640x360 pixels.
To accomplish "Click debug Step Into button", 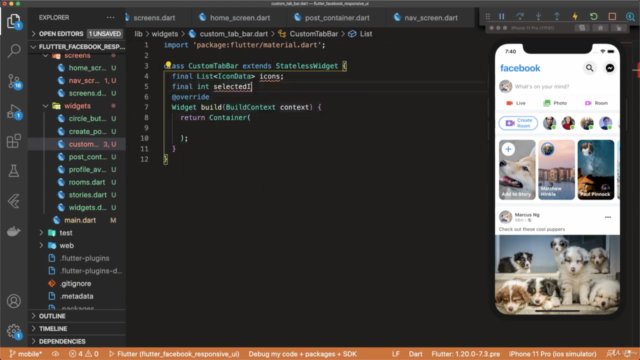I will 538,16.
